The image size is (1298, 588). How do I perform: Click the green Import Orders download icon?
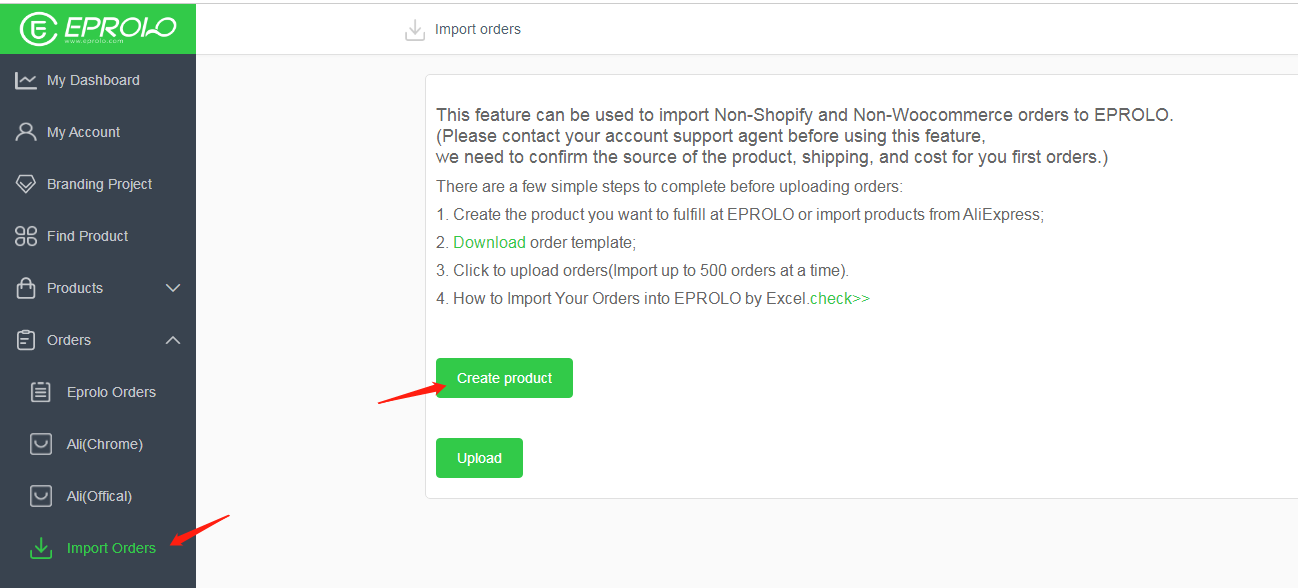tap(40, 548)
